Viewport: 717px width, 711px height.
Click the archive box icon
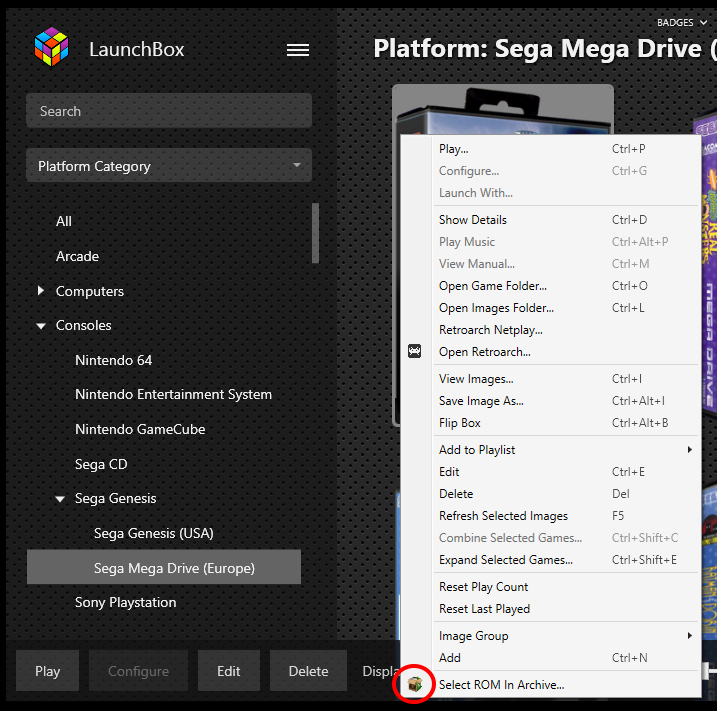(x=415, y=684)
